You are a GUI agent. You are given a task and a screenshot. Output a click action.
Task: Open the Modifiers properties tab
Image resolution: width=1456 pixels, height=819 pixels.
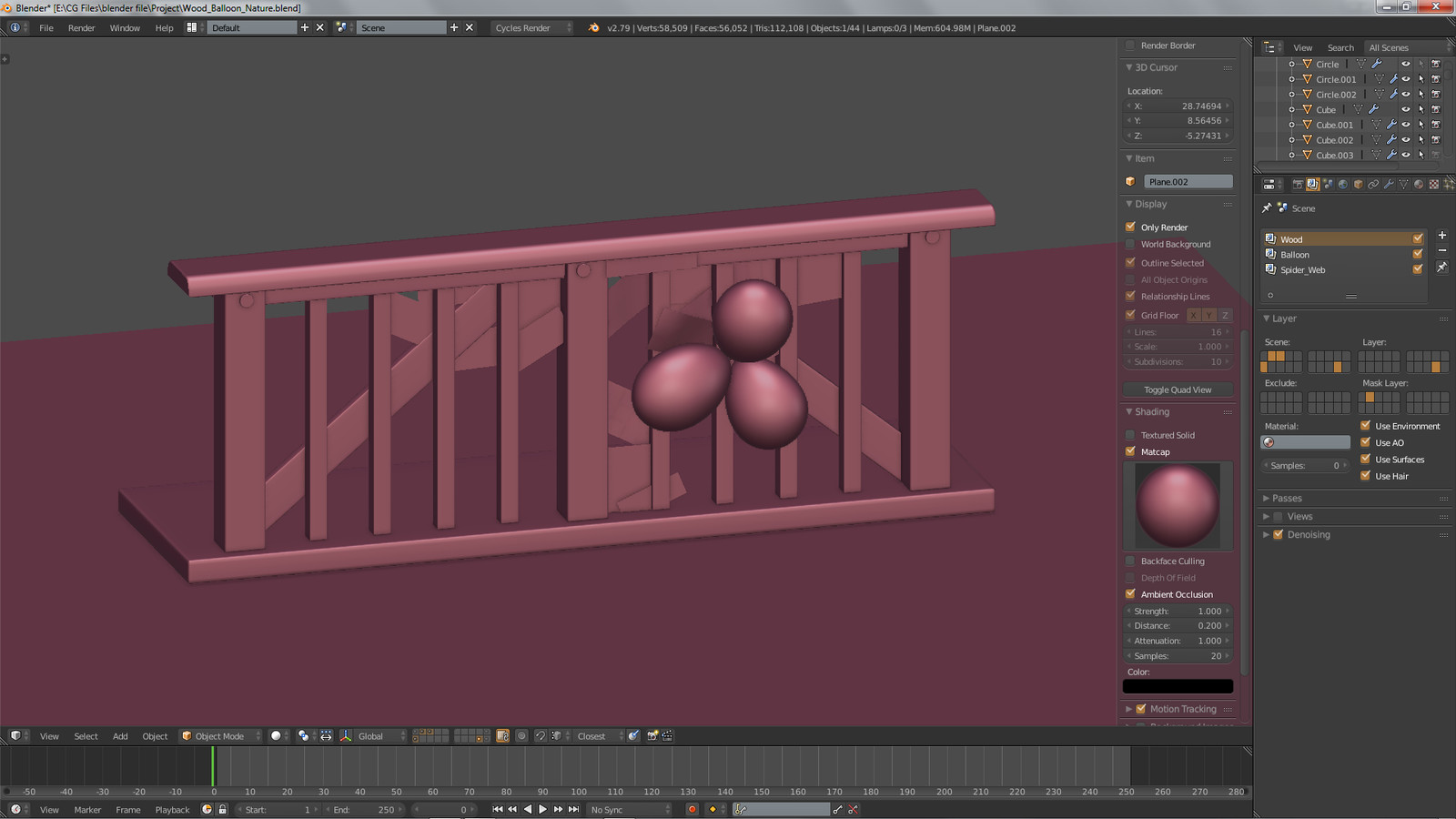[1389, 184]
